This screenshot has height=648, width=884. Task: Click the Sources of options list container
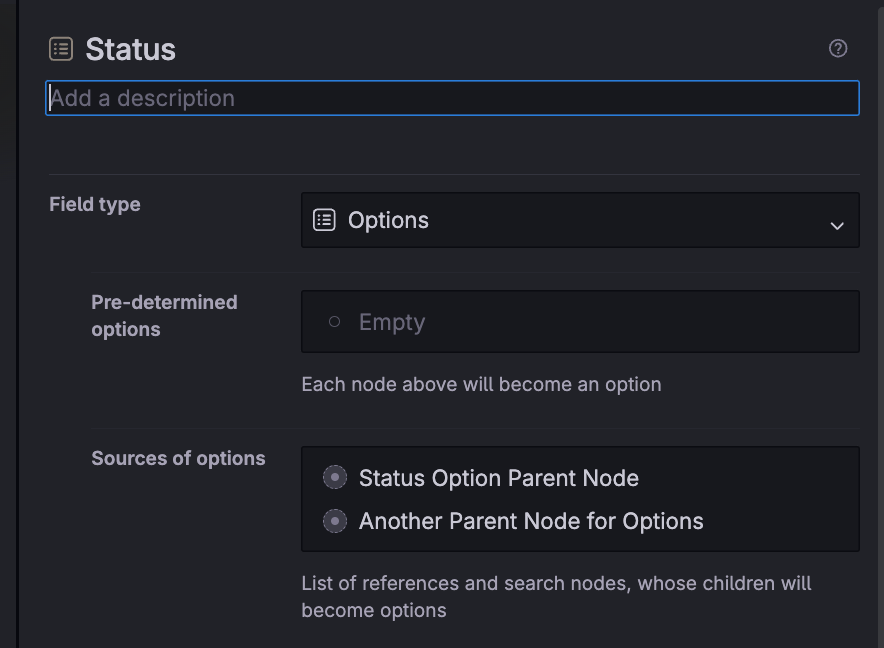pos(580,499)
